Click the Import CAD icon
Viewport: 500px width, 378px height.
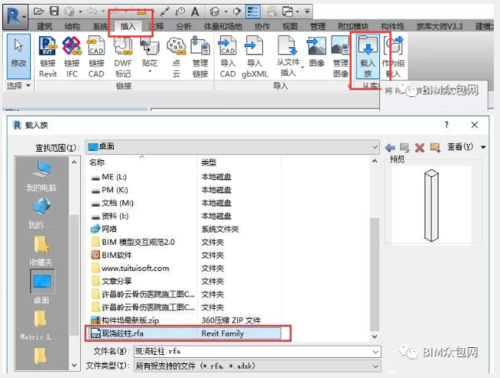pyautogui.click(x=228, y=57)
